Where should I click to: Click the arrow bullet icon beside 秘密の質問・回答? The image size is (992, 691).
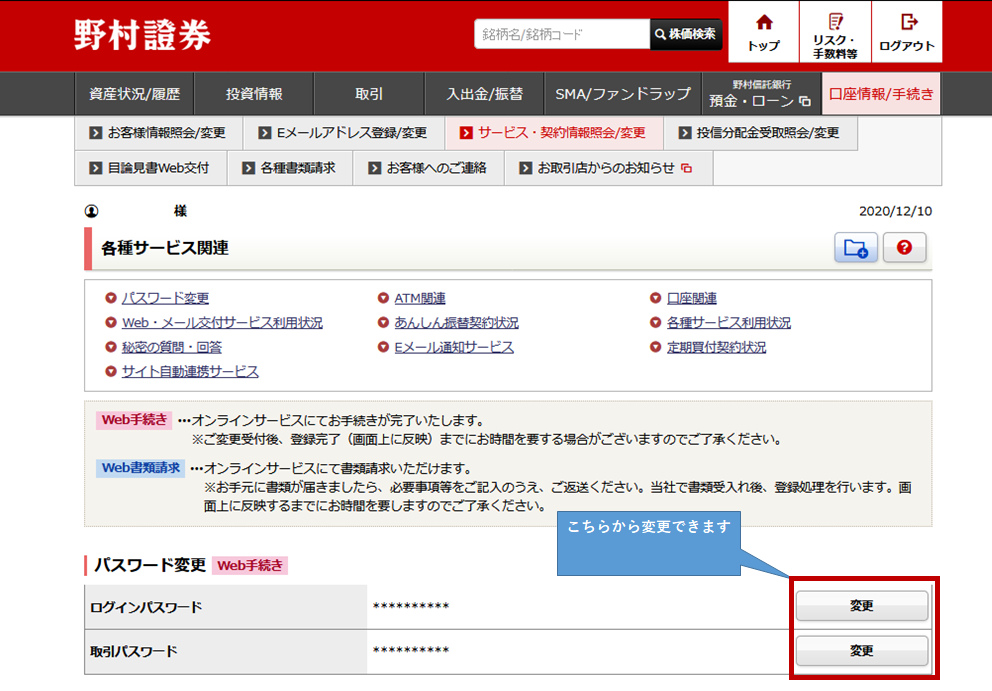coord(111,347)
